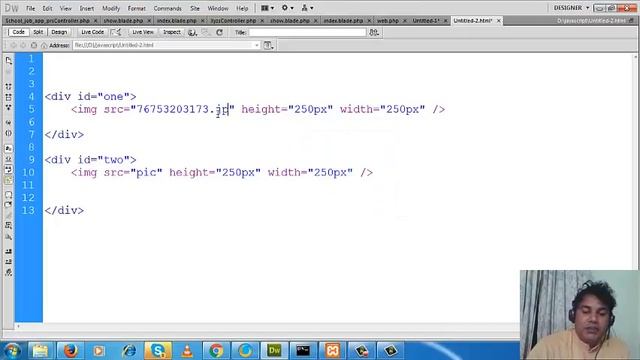640x360 pixels.
Task: Open the Window menu
Action: (x=218, y=8)
